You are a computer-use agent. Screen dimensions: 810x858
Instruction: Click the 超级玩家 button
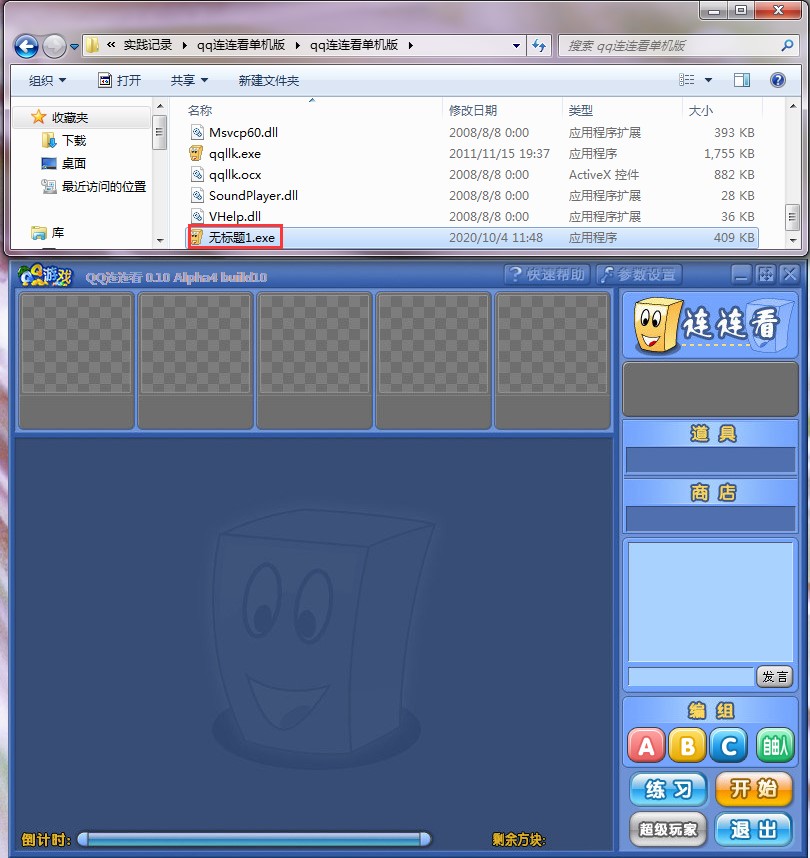pyautogui.click(x=668, y=830)
